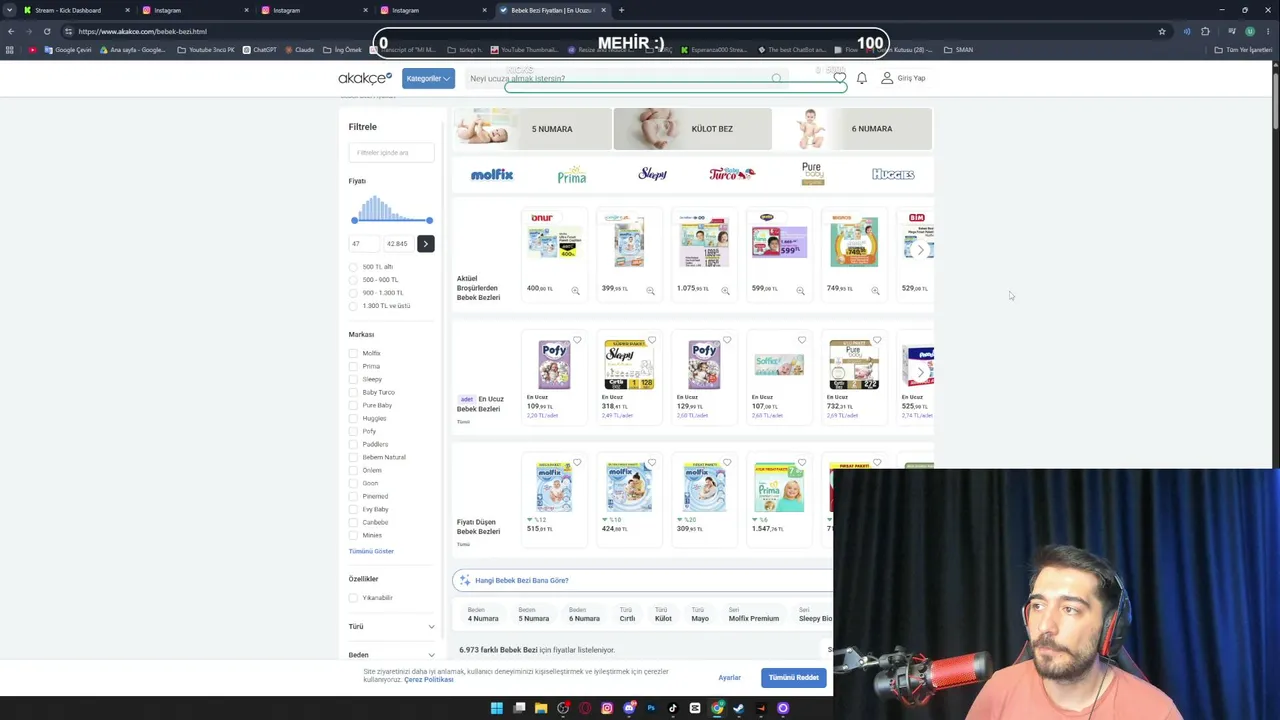This screenshot has height=720, width=1280.
Task: Click the Tümünü Reddet cookie button
Action: [x=794, y=678]
